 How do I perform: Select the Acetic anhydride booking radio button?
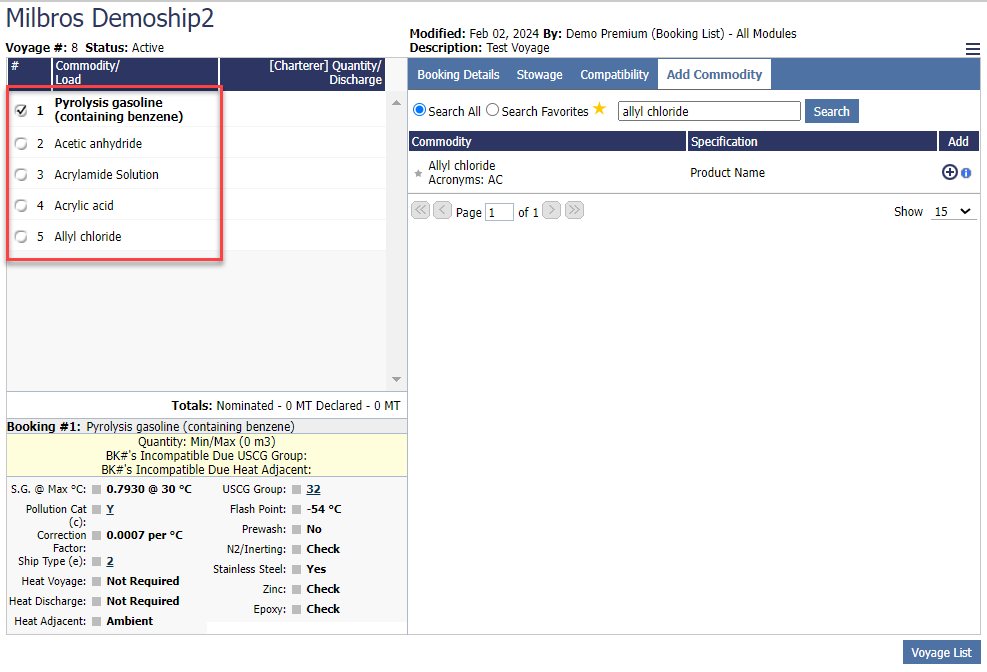coord(21,144)
